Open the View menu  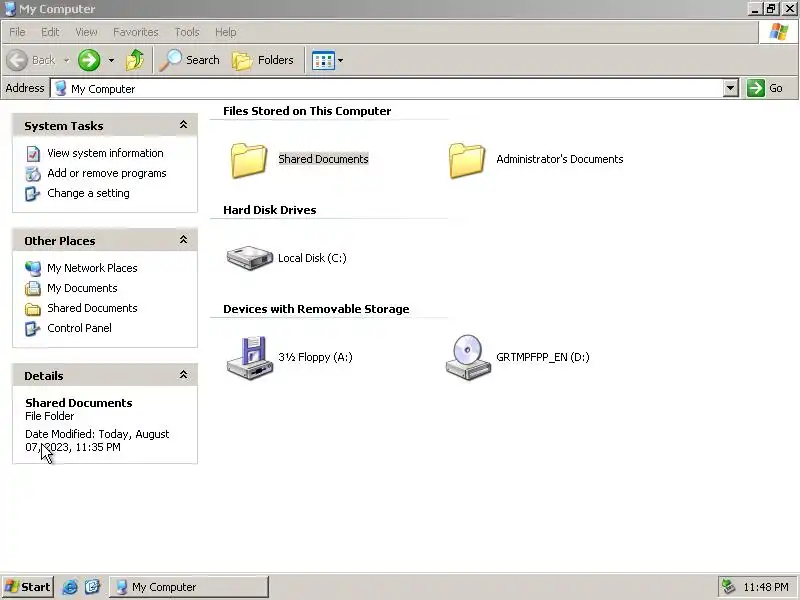tap(86, 32)
